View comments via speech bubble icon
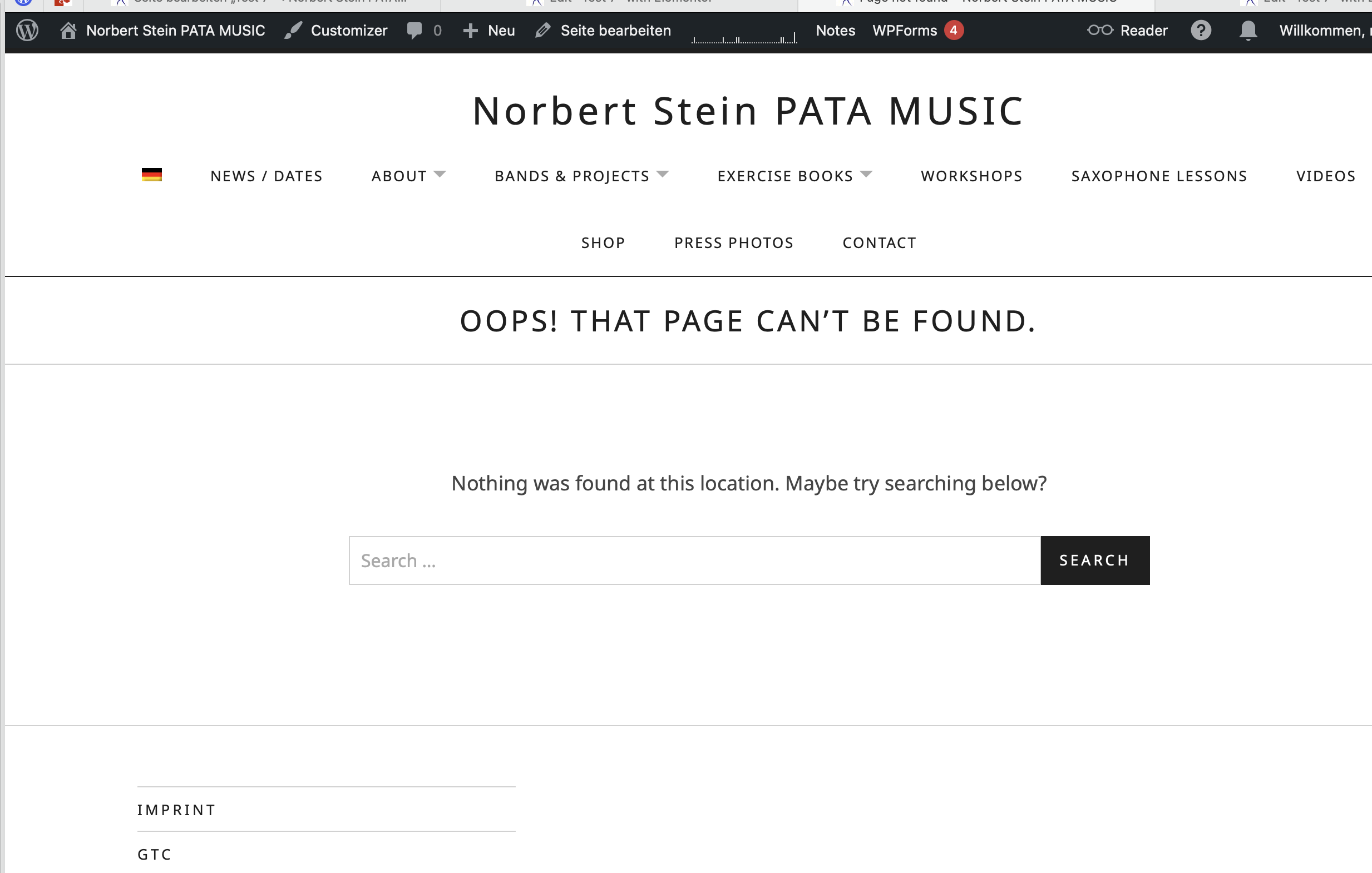The height and width of the screenshot is (873, 1372). pyautogui.click(x=414, y=30)
